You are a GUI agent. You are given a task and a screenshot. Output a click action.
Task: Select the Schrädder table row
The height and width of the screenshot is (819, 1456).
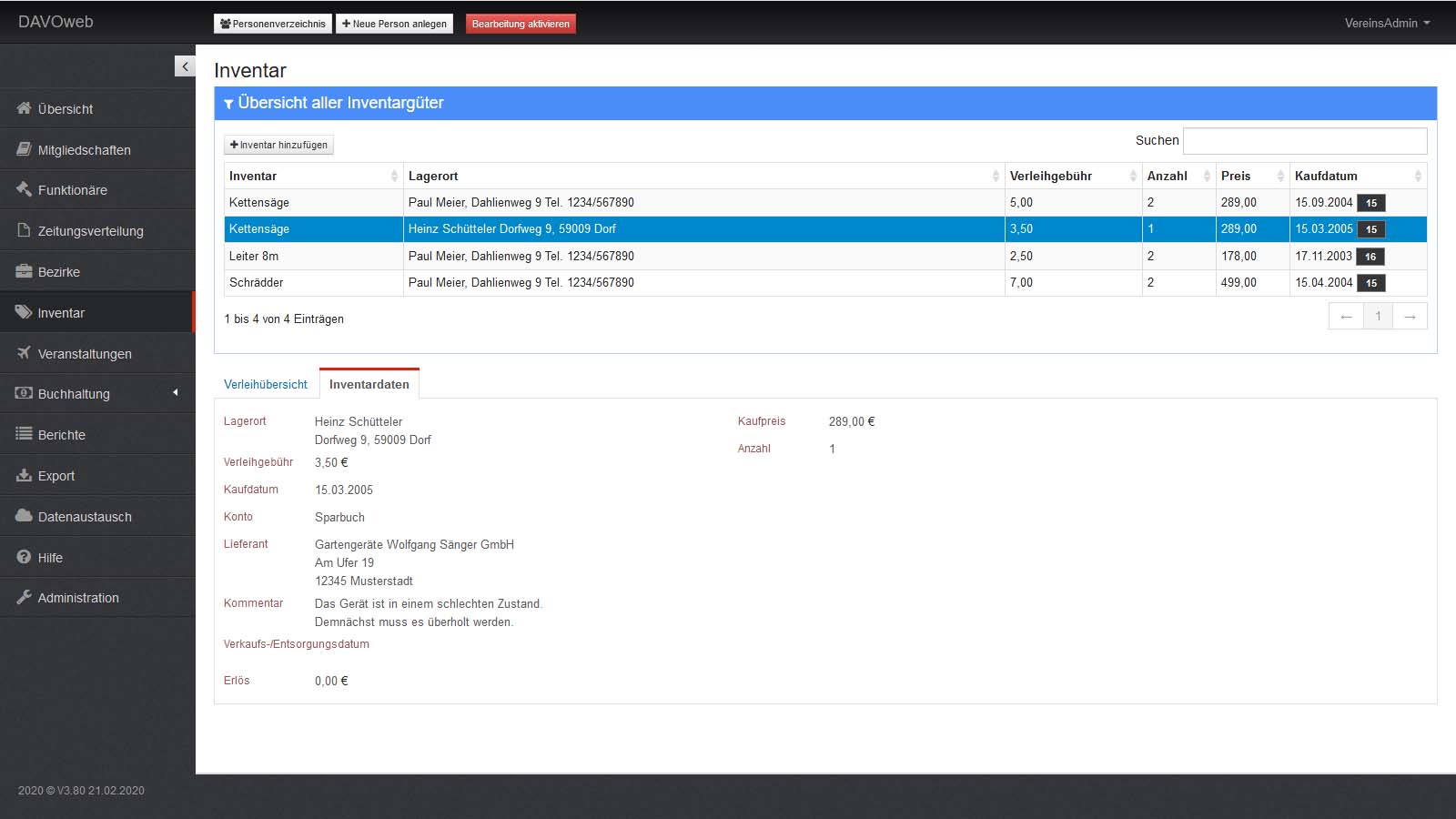825,283
